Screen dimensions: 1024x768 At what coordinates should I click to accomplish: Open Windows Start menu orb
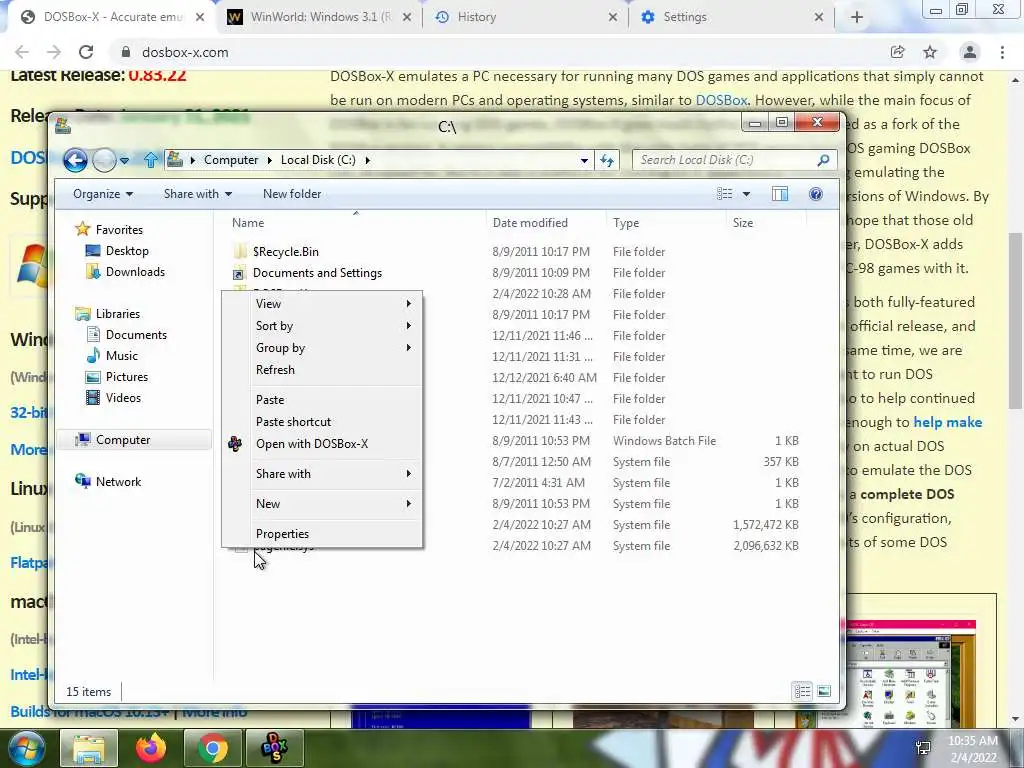tap(25, 748)
